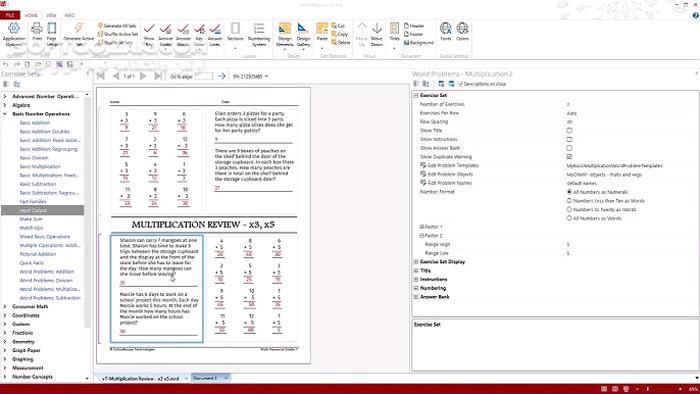Select All Numbers as Words
The image size is (700, 394).
(569, 218)
